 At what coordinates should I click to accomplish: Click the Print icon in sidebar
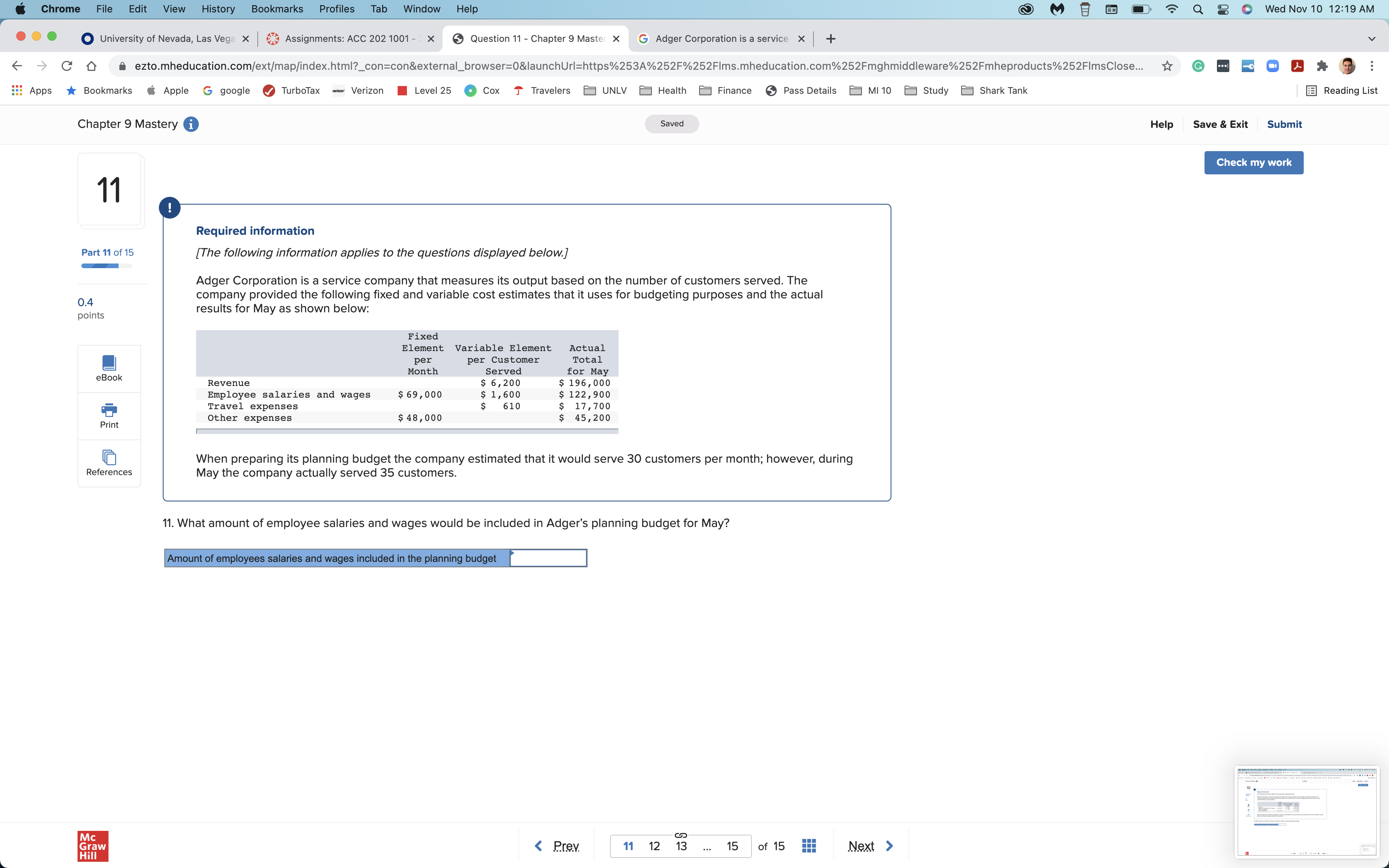pyautogui.click(x=109, y=416)
